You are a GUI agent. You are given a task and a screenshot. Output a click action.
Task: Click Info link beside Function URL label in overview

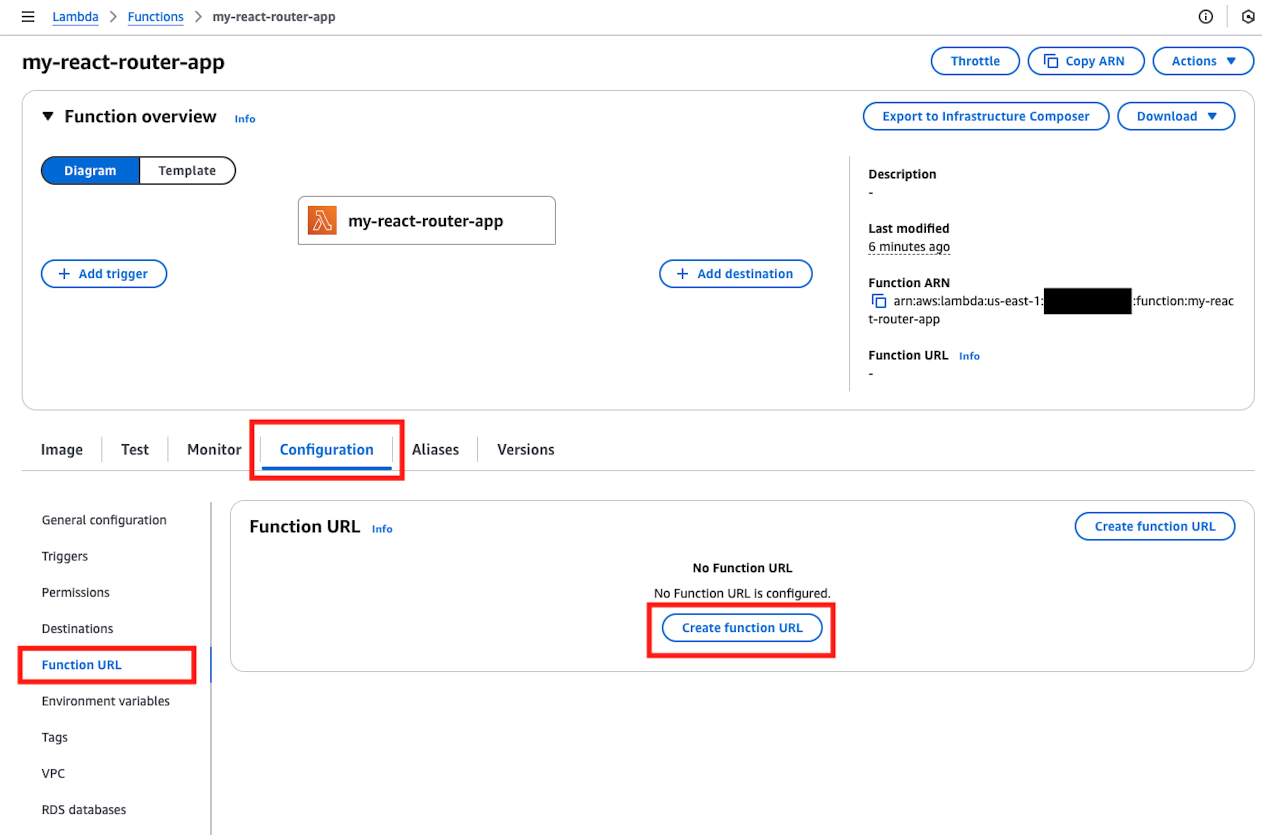tap(970, 356)
